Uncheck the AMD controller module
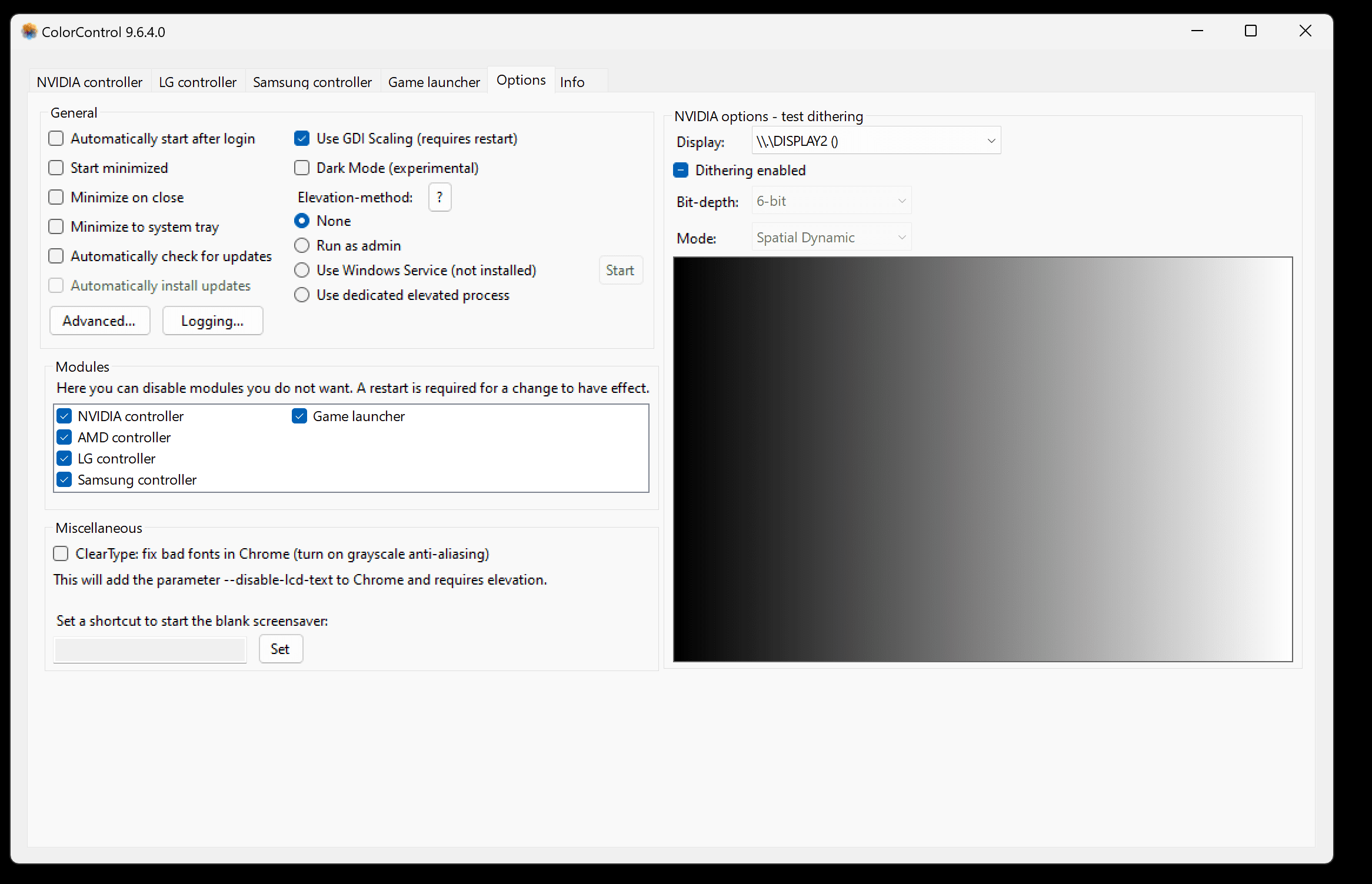Viewport: 1372px width, 884px height. (64, 438)
